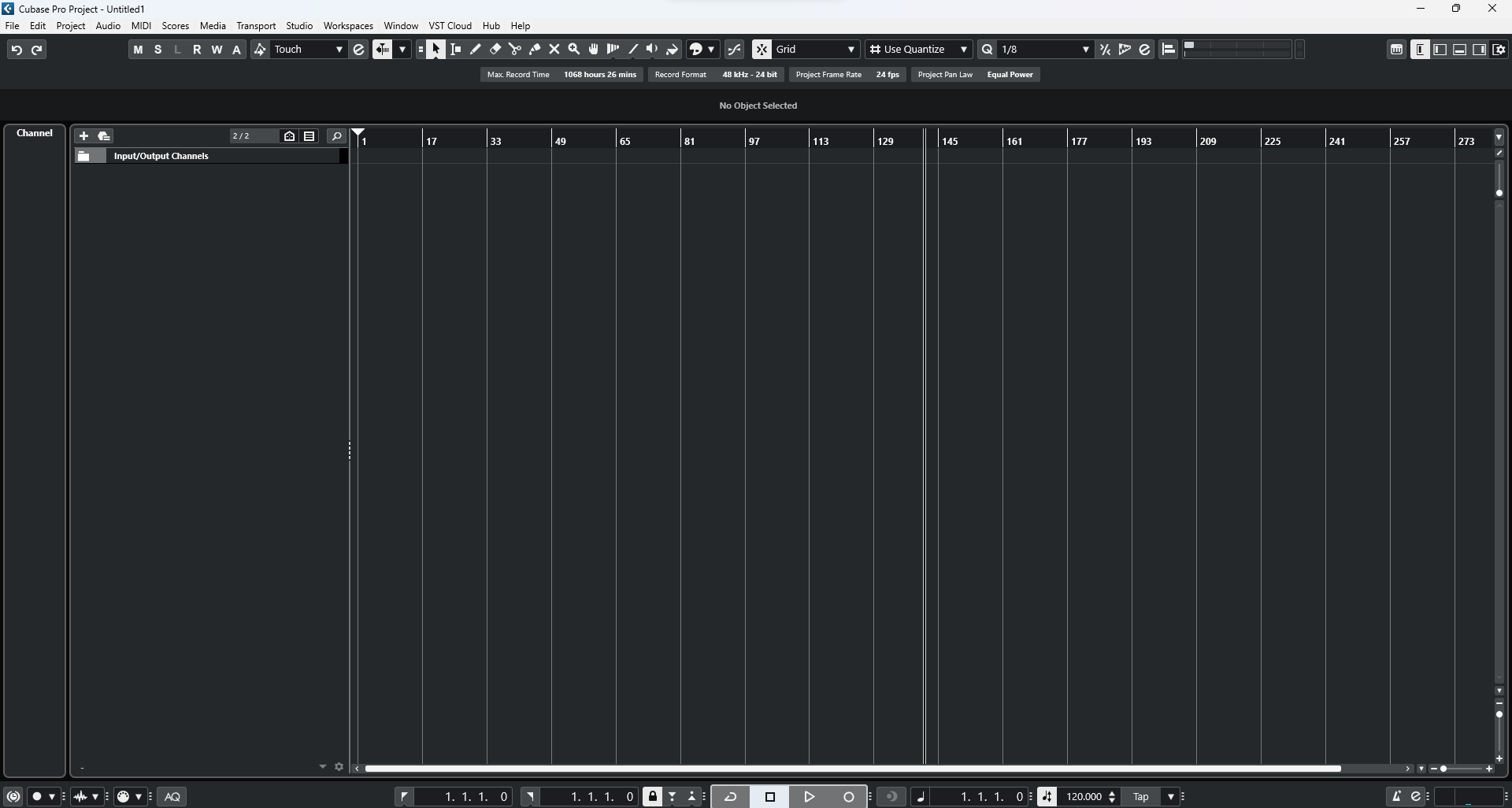The image size is (1512, 808).
Task: Click the Open MixConsole icon
Action: [x=1397, y=50]
